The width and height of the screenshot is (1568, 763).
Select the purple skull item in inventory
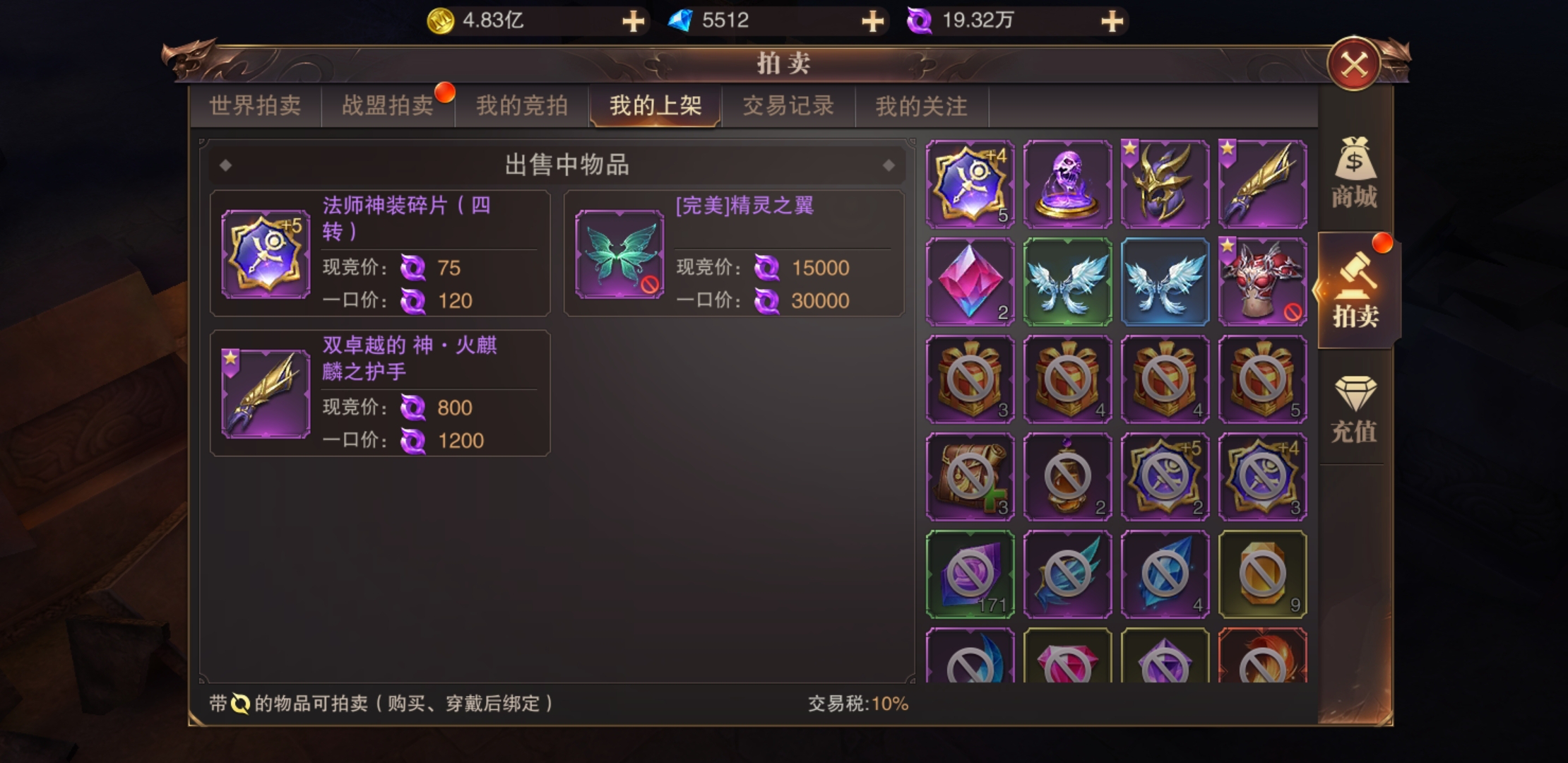1067,184
